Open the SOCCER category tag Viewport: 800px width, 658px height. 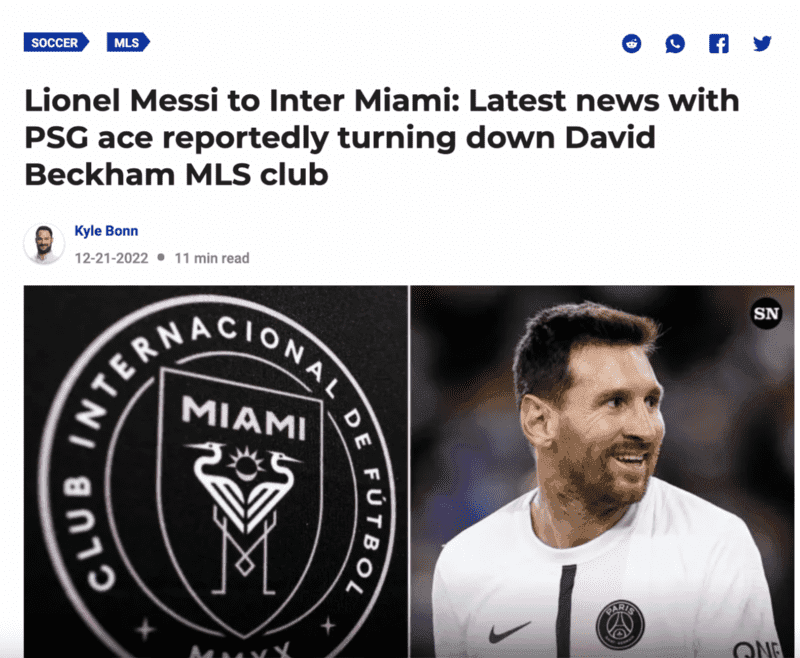56,43
